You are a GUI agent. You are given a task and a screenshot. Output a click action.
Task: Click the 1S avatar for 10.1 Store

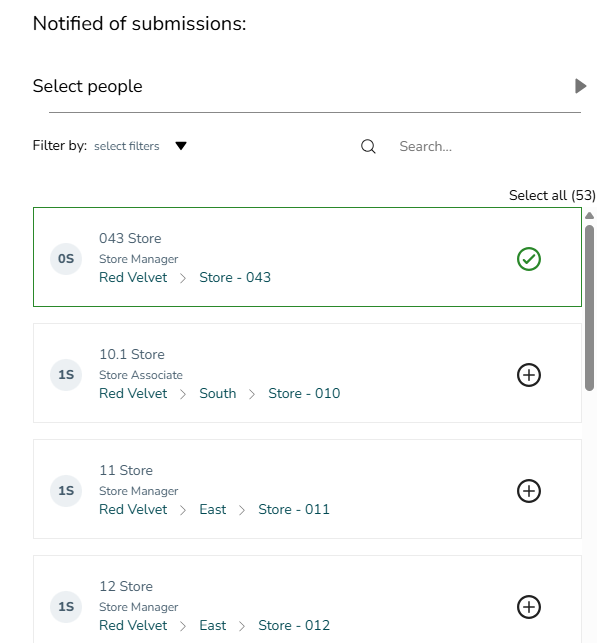pos(66,375)
